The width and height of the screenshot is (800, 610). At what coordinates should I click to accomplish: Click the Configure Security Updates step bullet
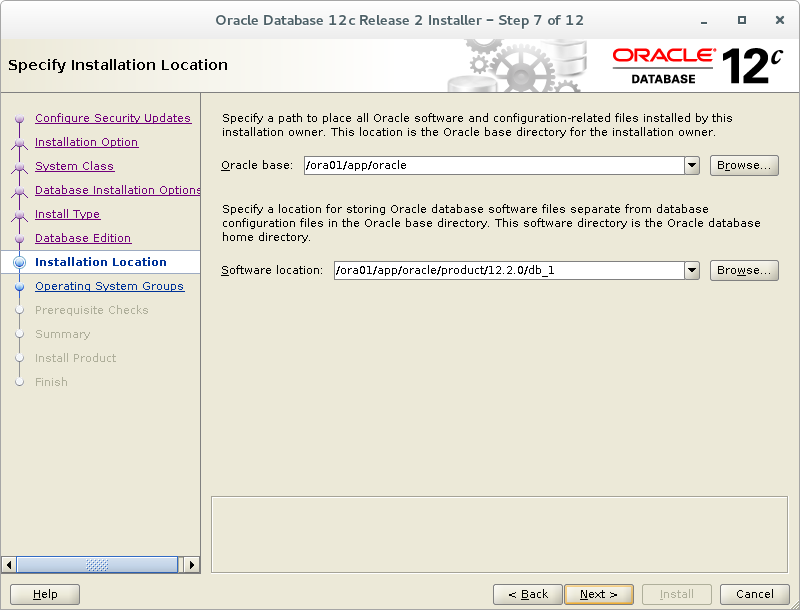coord(19,118)
